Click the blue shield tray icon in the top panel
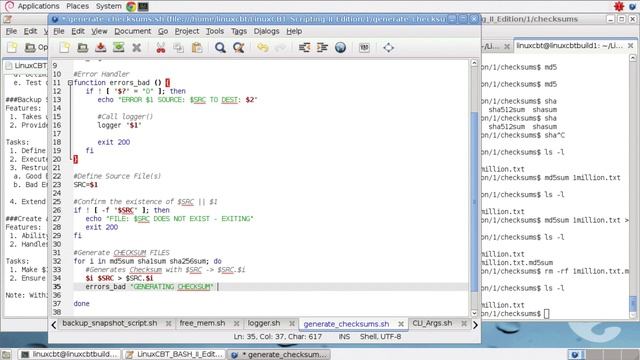Image resolution: width=640 pixels, height=360 pixels. 633,6
